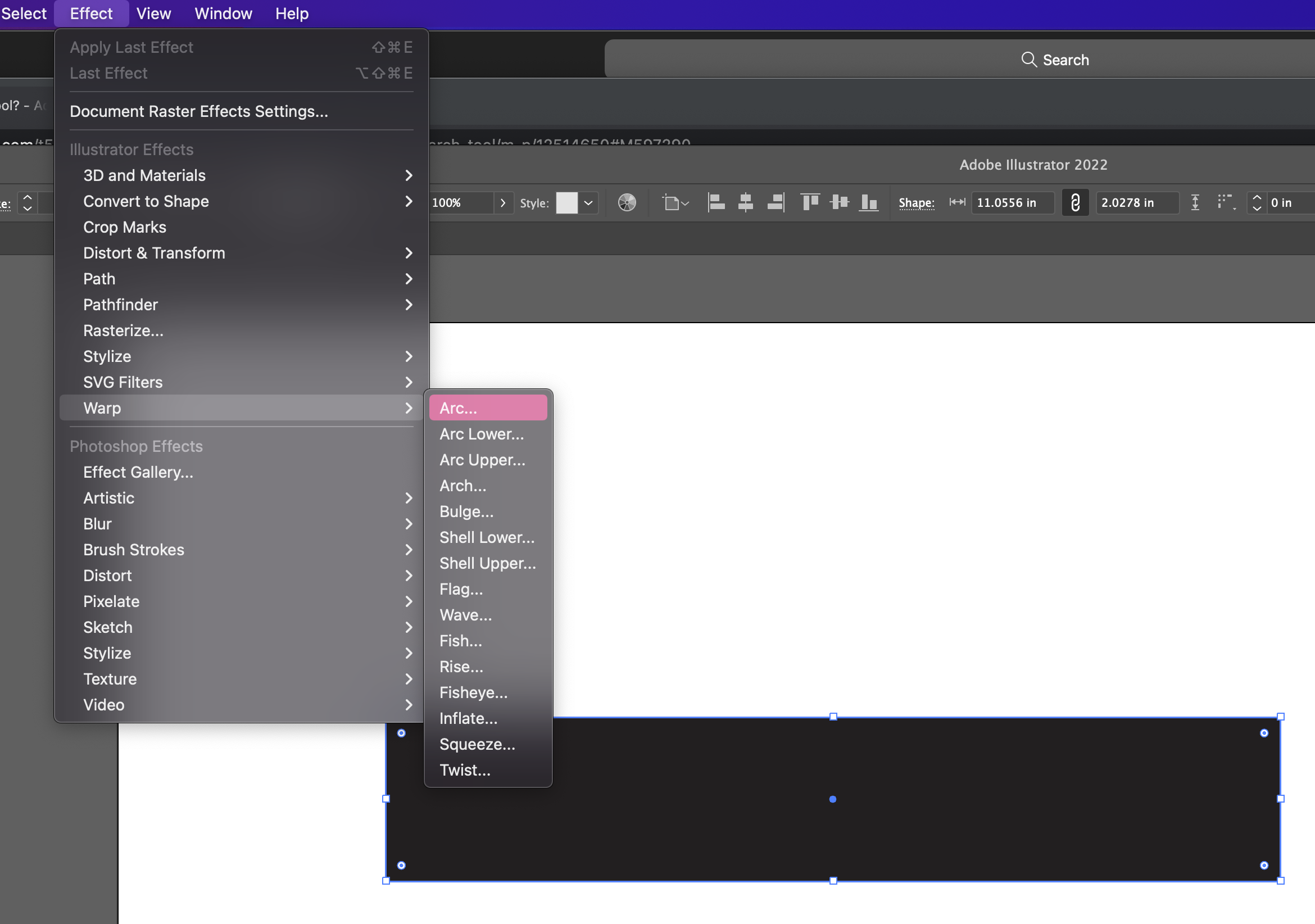Toggle the arrange document setup control
Image resolution: width=1315 pixels, height=924 pixels.
675,202
